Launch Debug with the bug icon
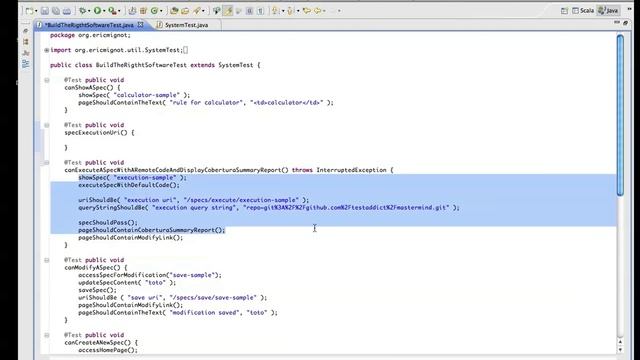 83,11
